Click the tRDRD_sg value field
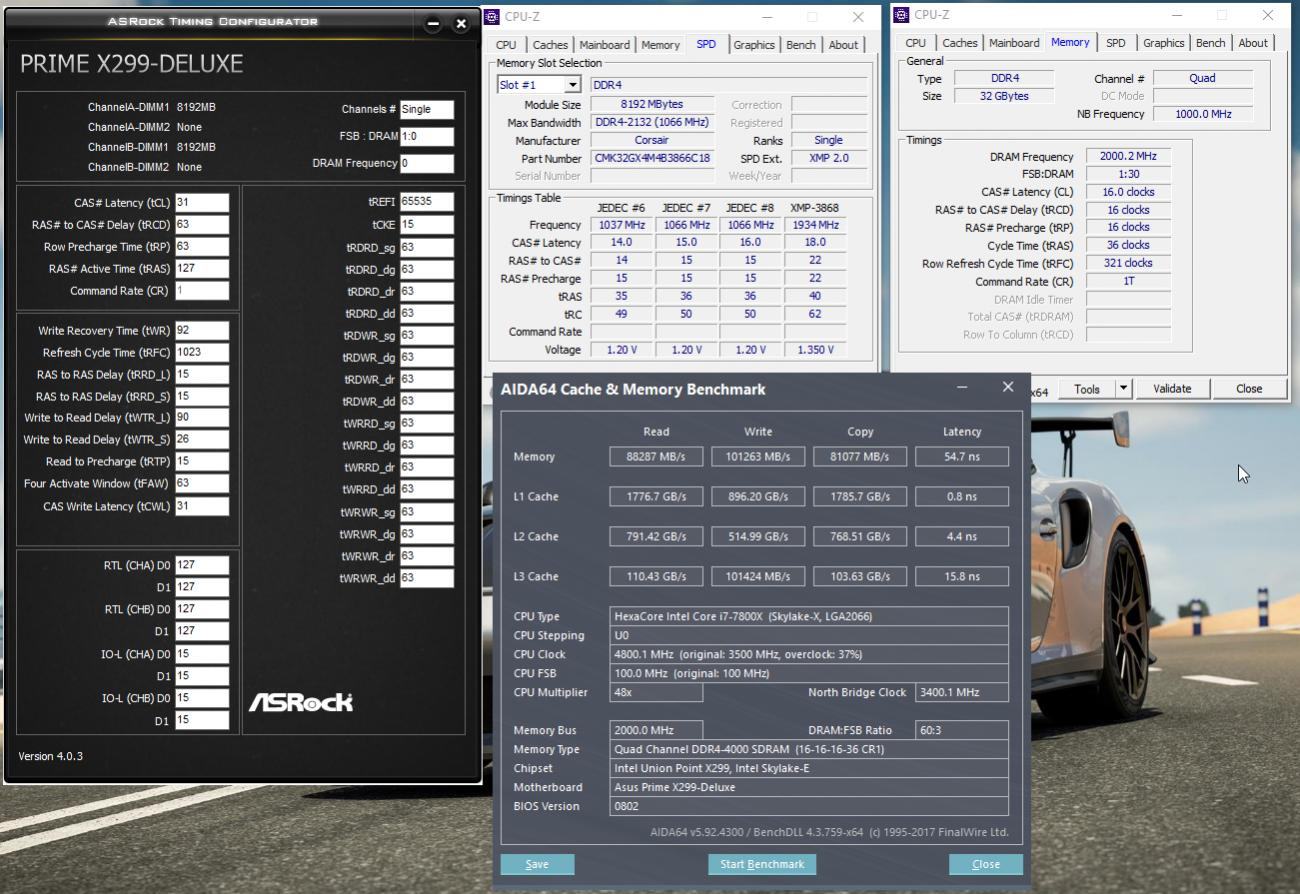 tap(427, 247)
